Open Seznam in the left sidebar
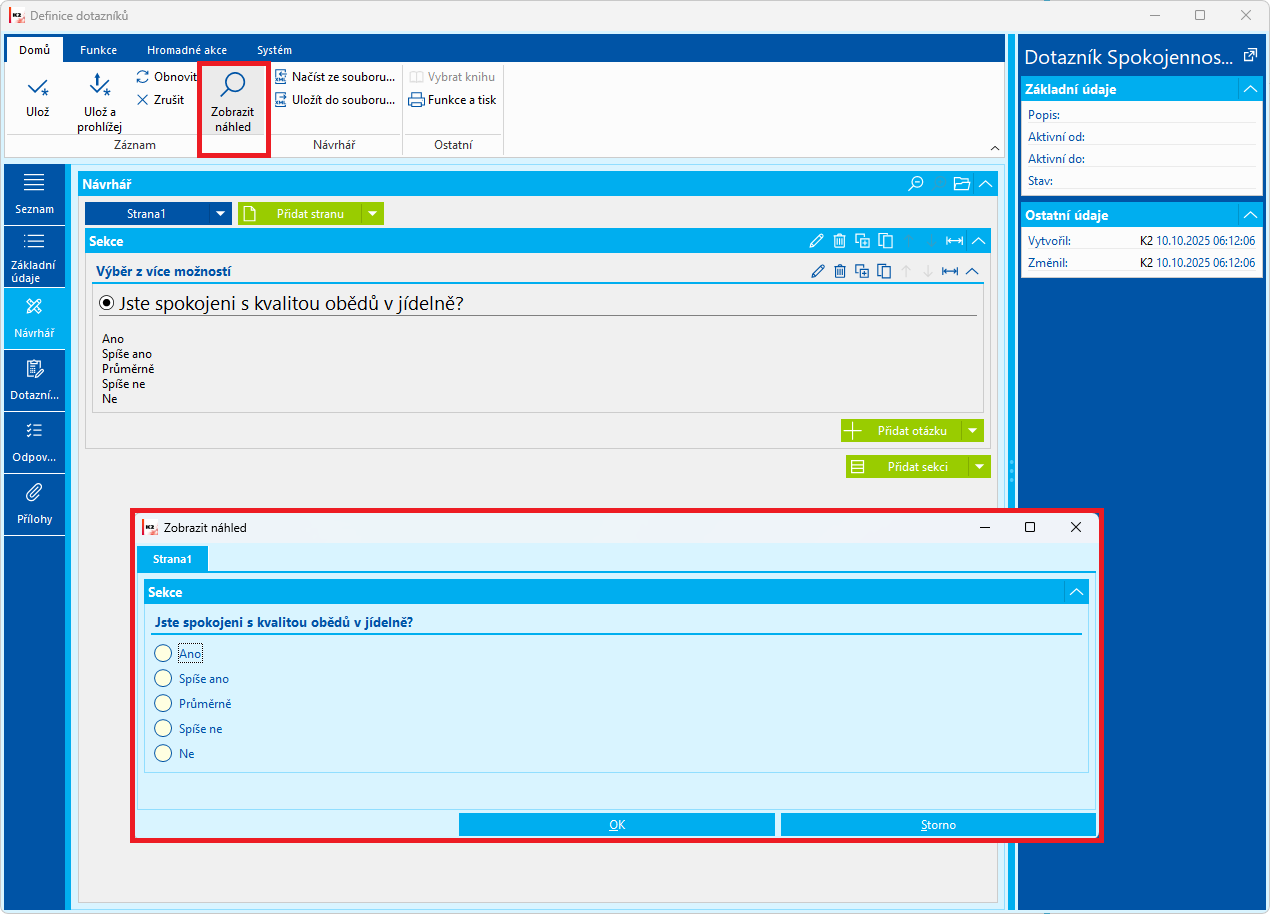This screenshot has width=1270, height=914. 34,195
